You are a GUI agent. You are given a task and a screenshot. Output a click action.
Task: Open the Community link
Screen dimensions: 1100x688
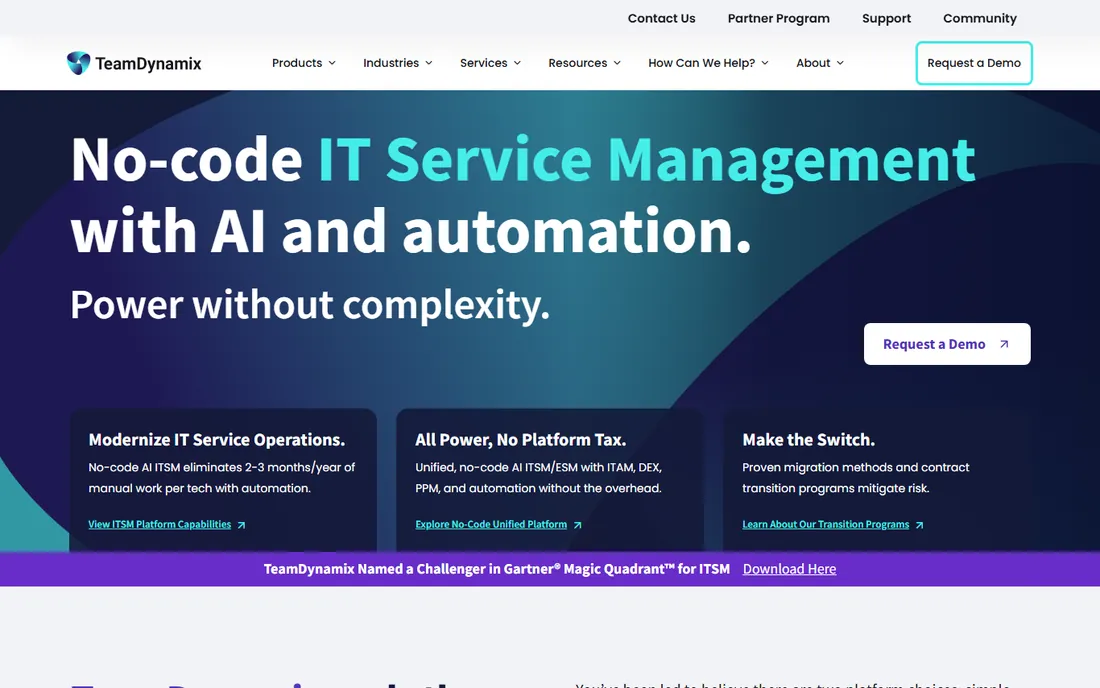tap(979, 18)
